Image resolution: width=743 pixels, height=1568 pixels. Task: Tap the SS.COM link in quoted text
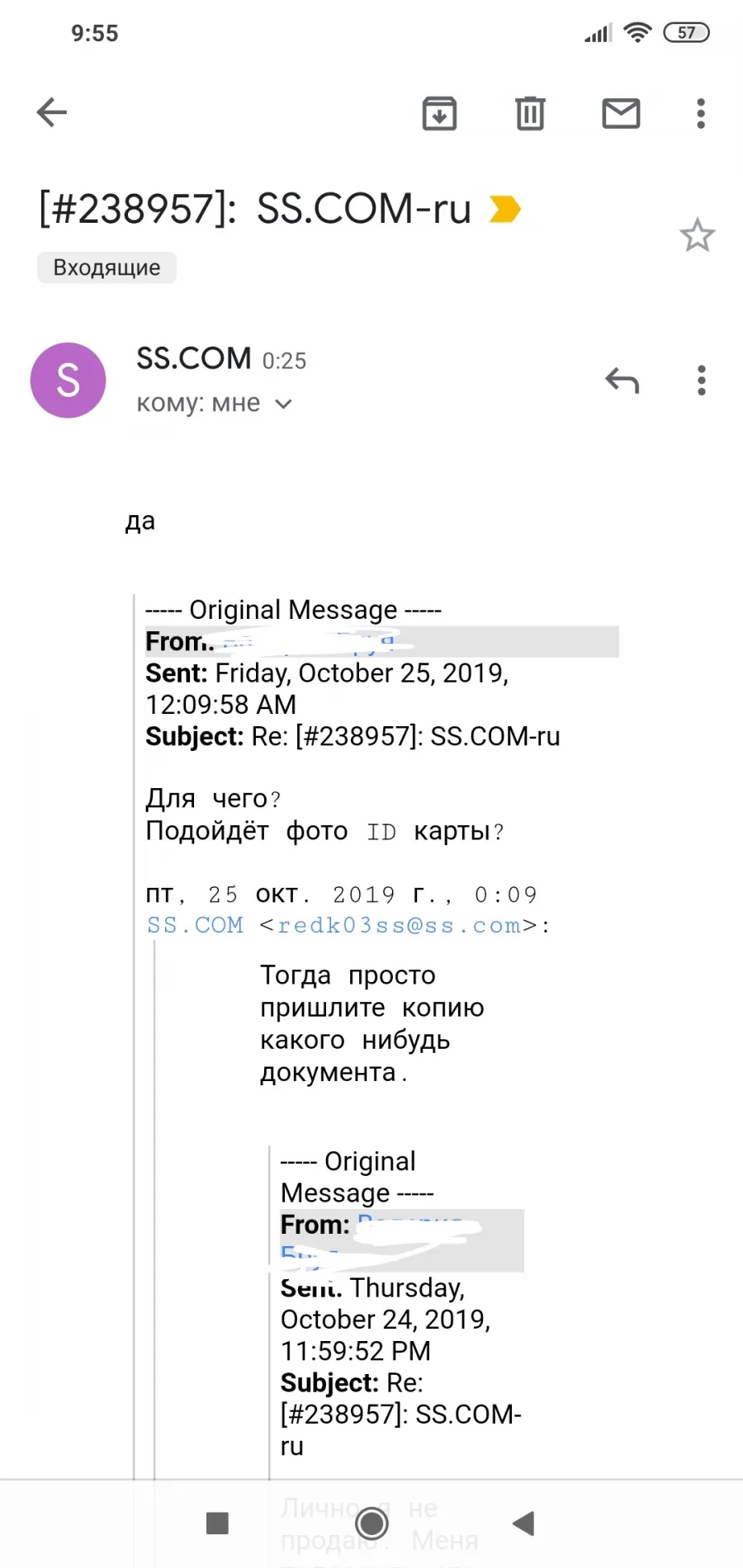pyautogui.click(x=195, y=925)
